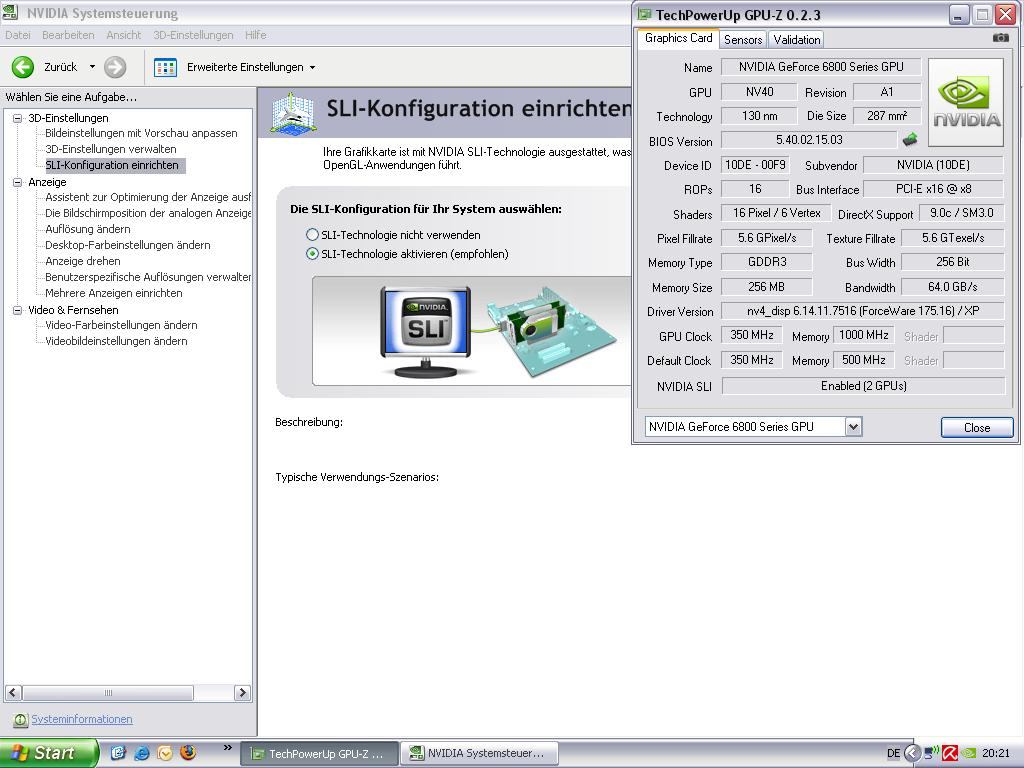Switch to NVIDIA Systemsteuerung taskbar button

click(479, 754)
